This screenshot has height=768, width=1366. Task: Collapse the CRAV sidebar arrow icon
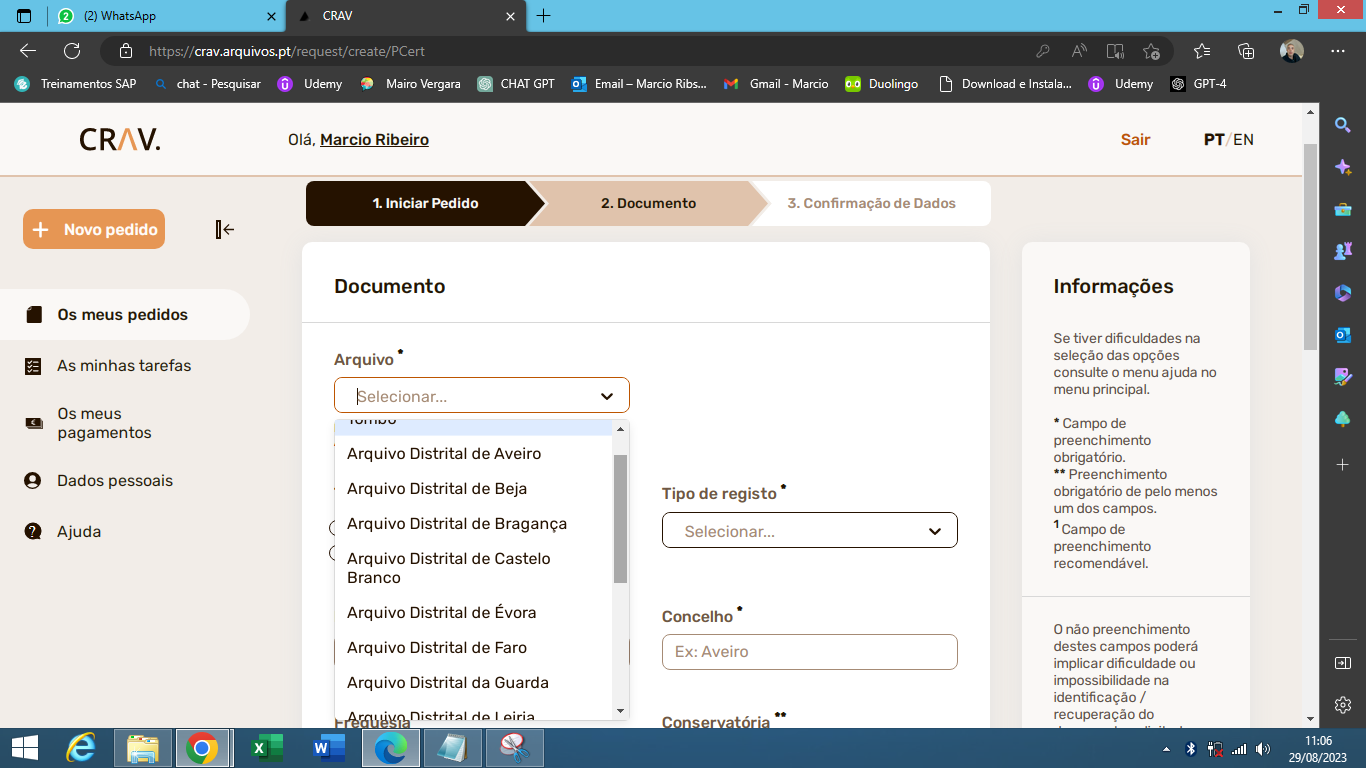tap(225, 230)
